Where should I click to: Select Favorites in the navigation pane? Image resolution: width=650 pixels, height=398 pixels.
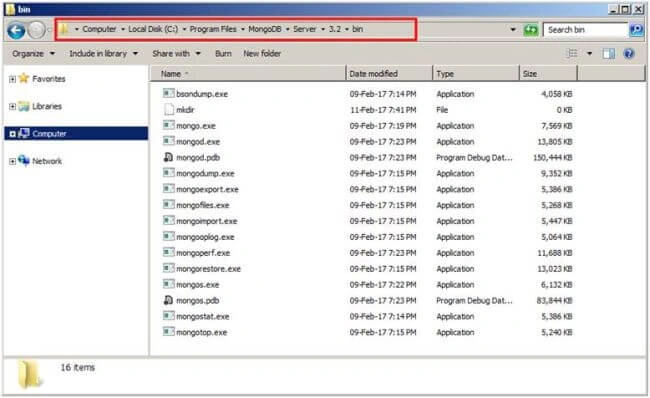pos(49,79)
